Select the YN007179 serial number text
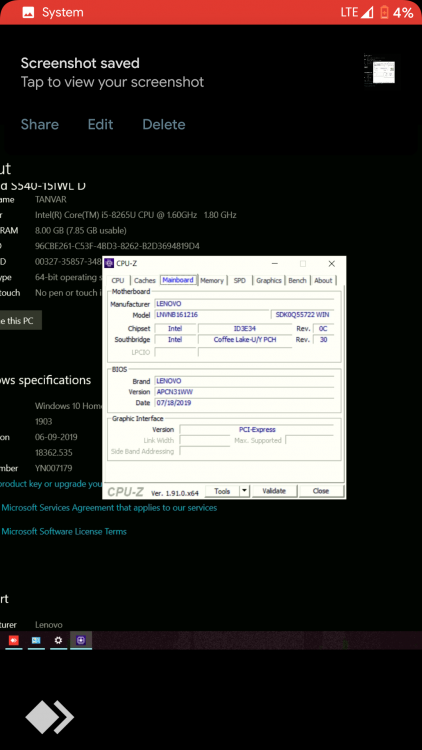This screenshot has width=422, height=750. pos(54,468)
